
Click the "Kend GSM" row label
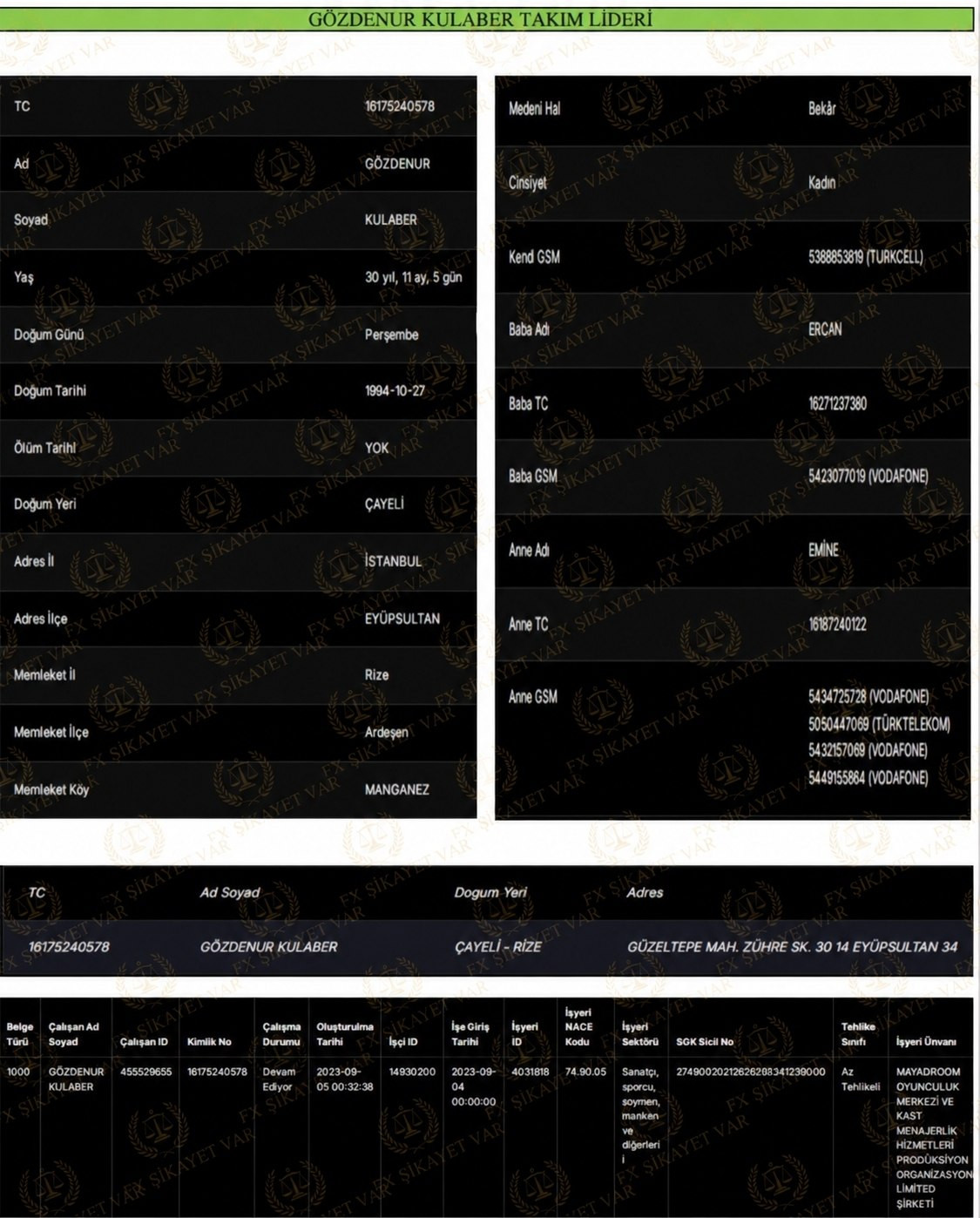(534, 257)
